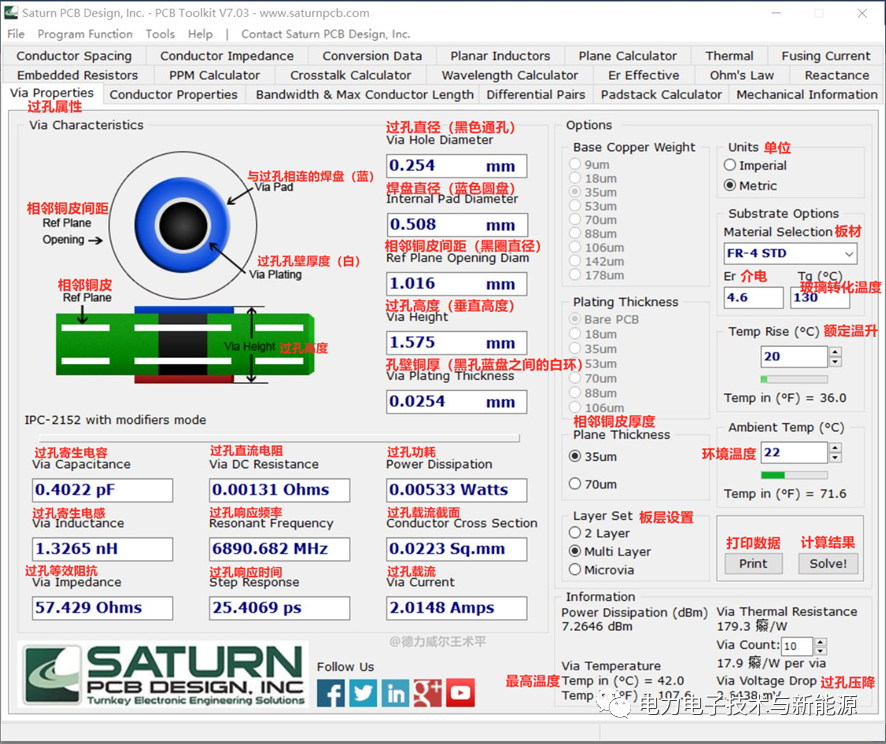Click the Er value field

pyautogui.click(x=753, y=298)
